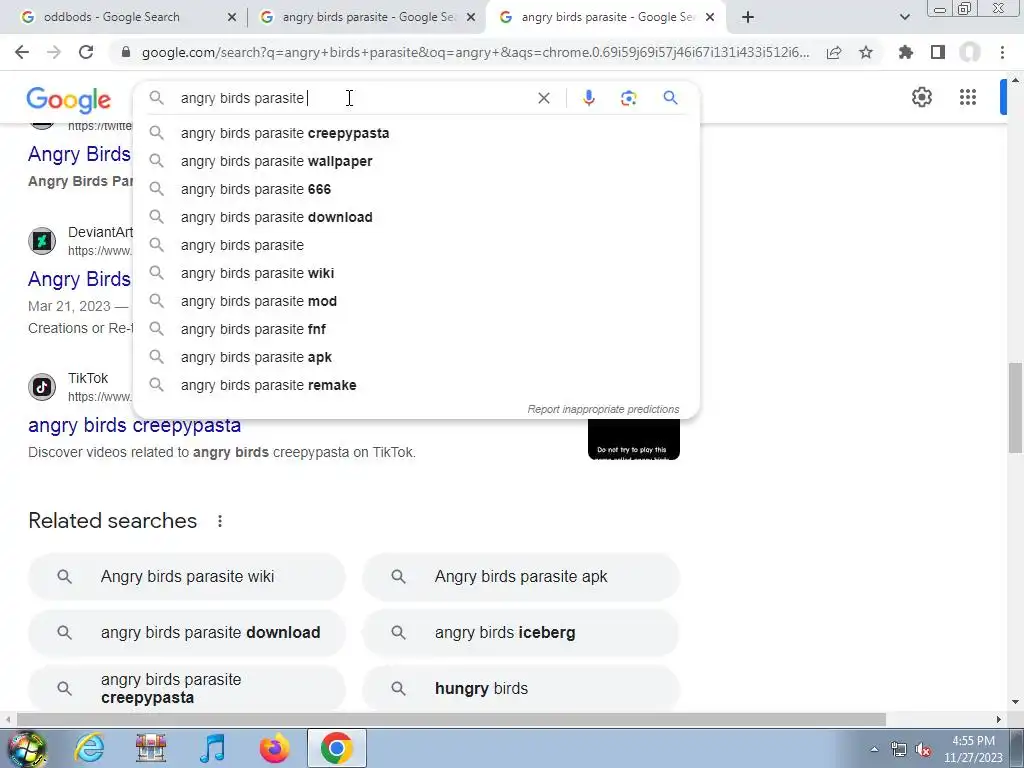Choose suggestion angry birds parasite apk
This screenshot has width=1024, height=768.
[x=416, y=358]
